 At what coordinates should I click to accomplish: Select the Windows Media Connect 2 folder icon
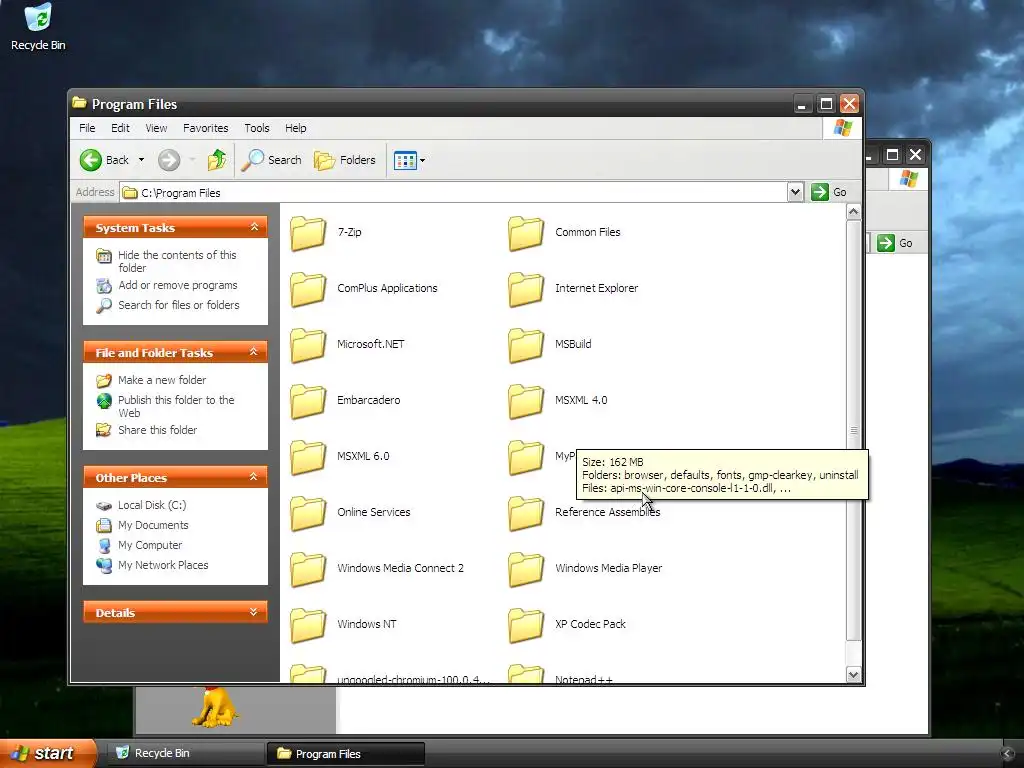(x=308, y=569)
